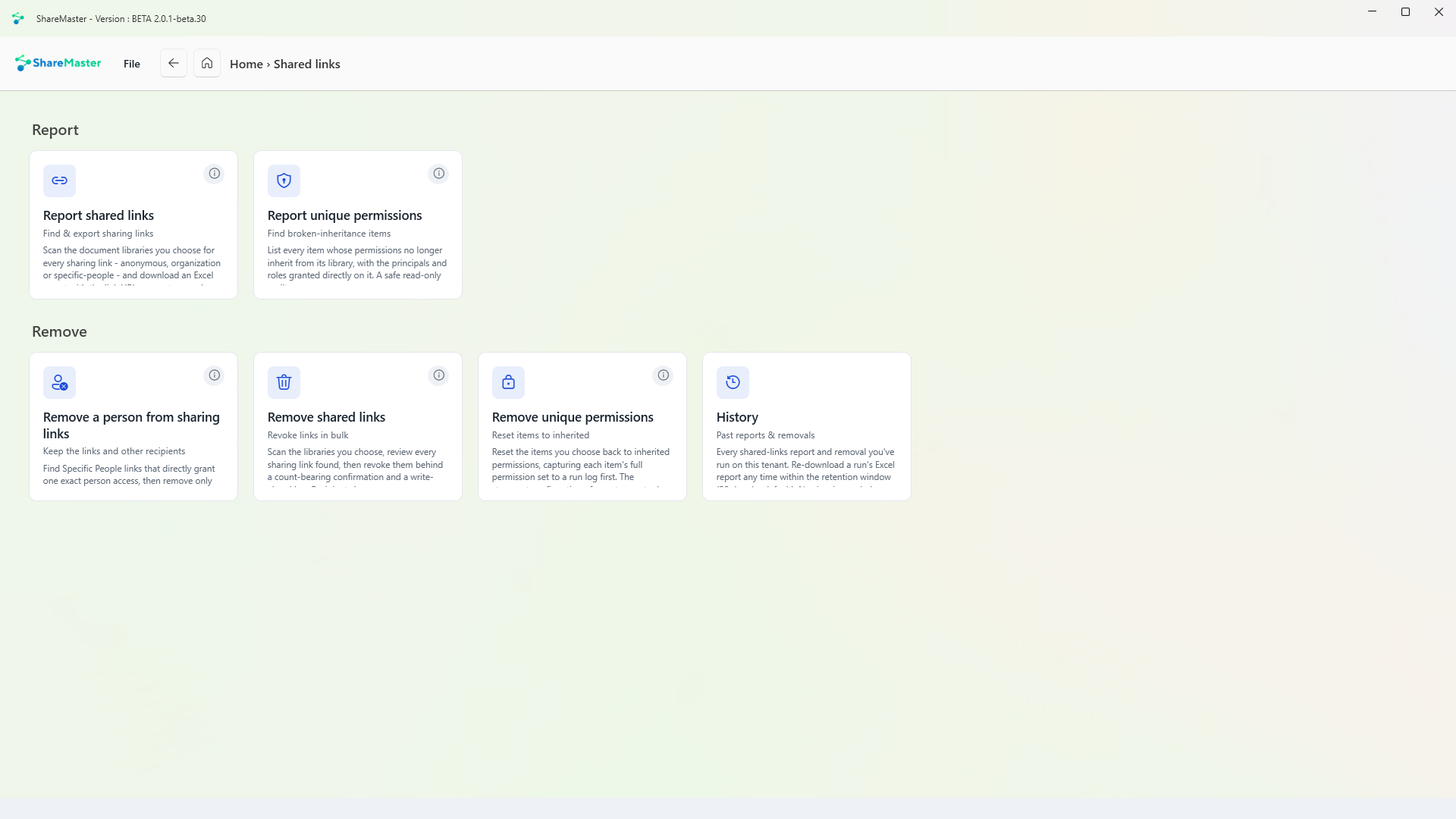Image resolution: width=1456 pixels, height=819 pixels.
Task: Navigate to Home in the breadcrumb
Action: [246, 64]
